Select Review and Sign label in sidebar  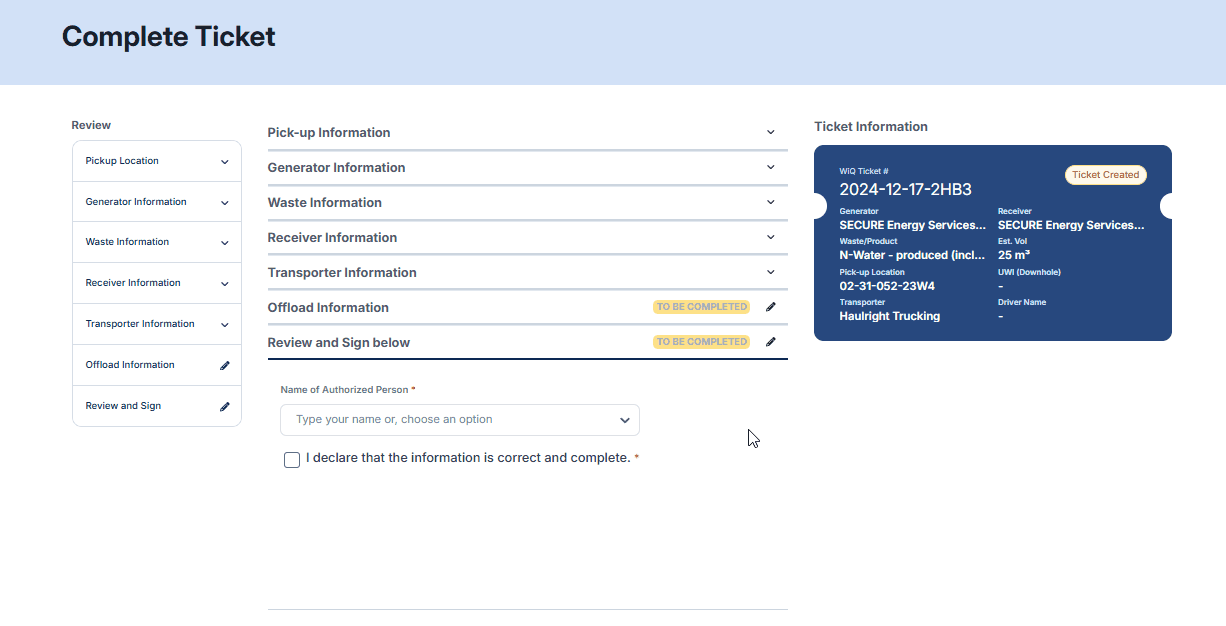(x=123, y=406)
